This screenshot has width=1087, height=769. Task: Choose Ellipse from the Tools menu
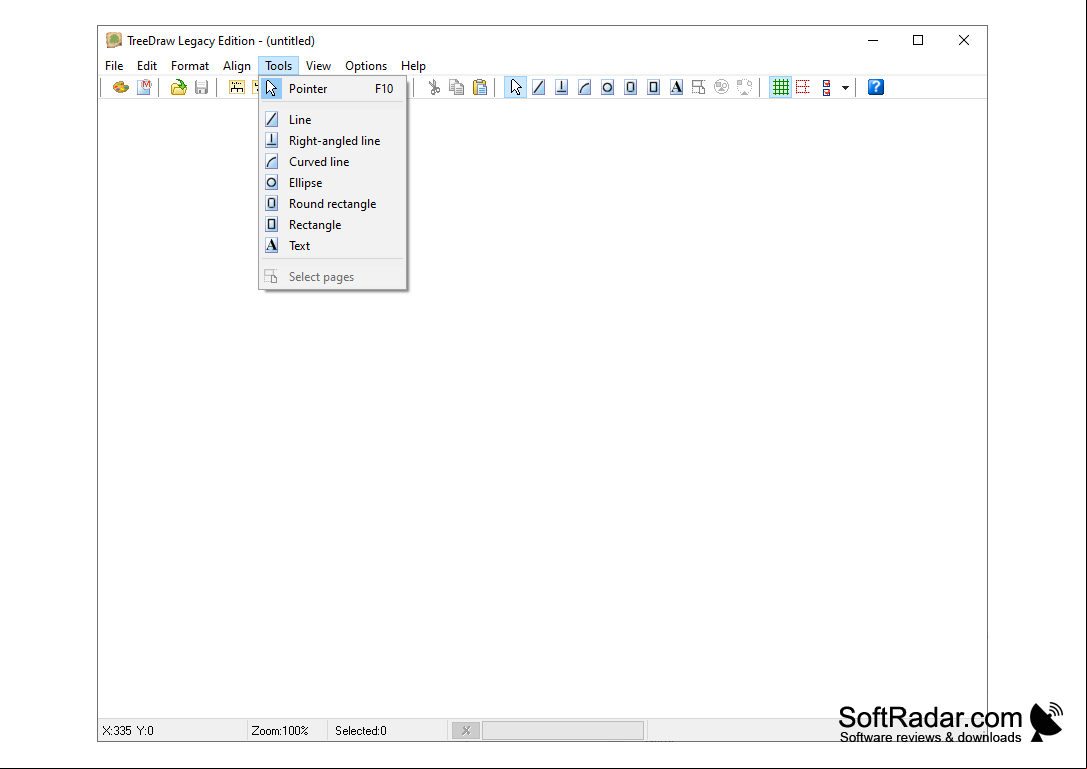[332, 183]
